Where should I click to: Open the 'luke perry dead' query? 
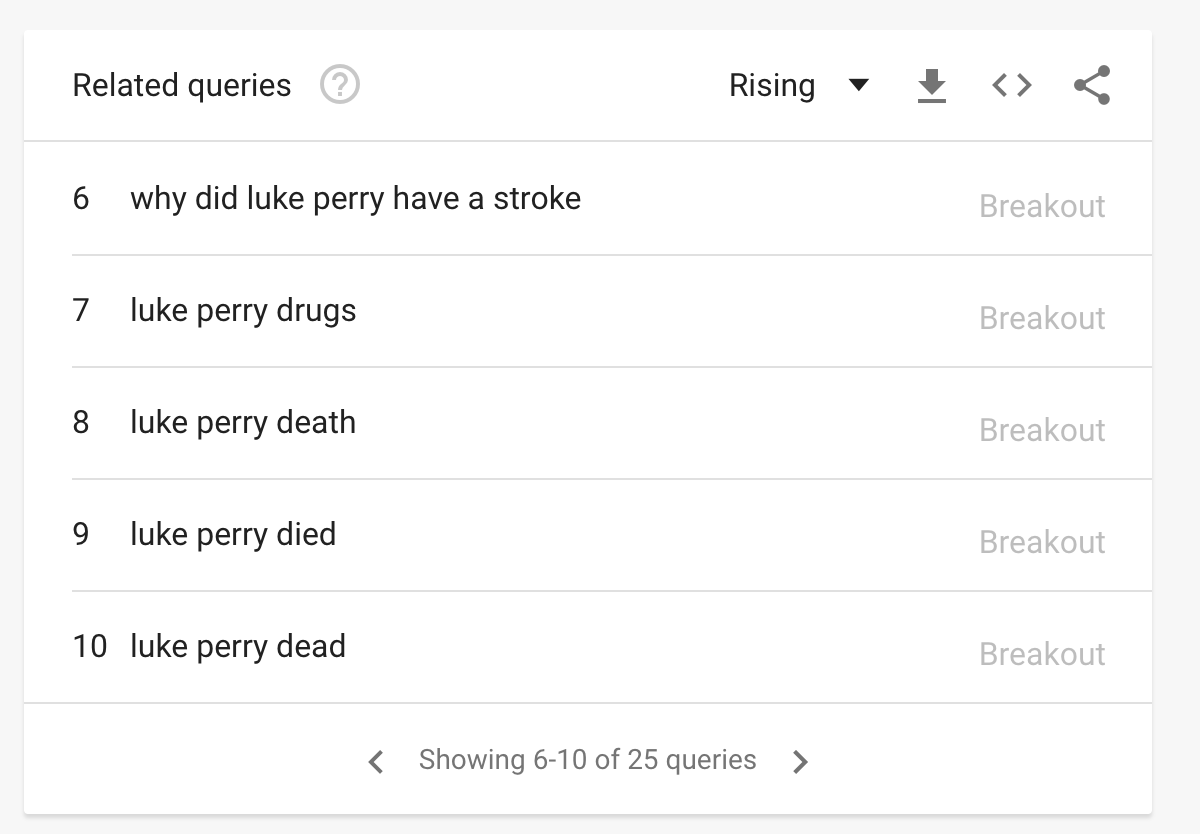tap(238, 646)
